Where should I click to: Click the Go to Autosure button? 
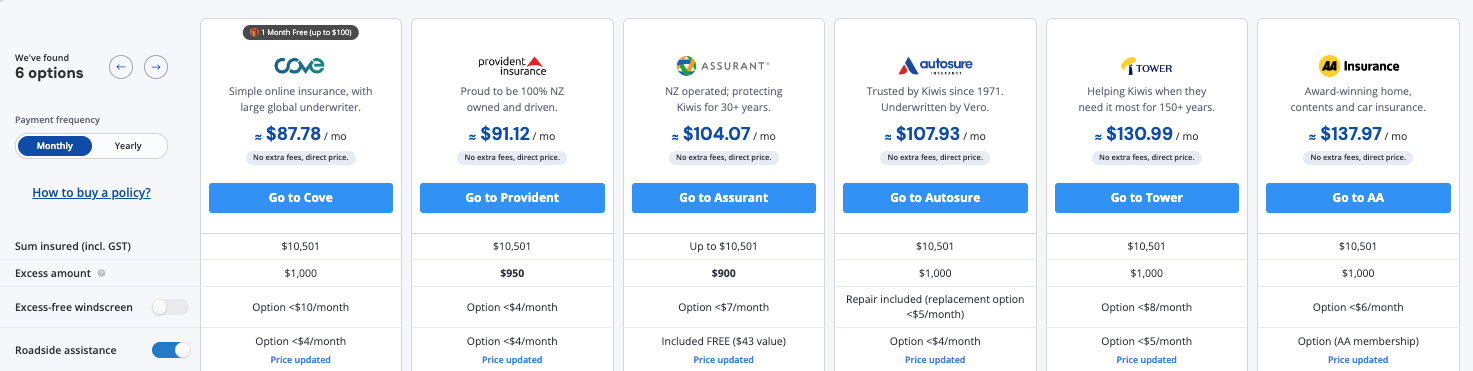coord(935,198)
